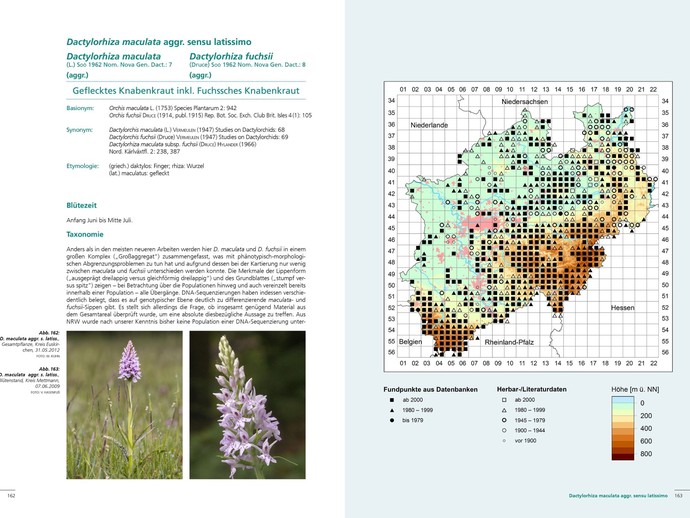Click the filled triangle symbol for database records 1980 – 1999
This screenshot has width=690, height=518.
click(392, 410)
